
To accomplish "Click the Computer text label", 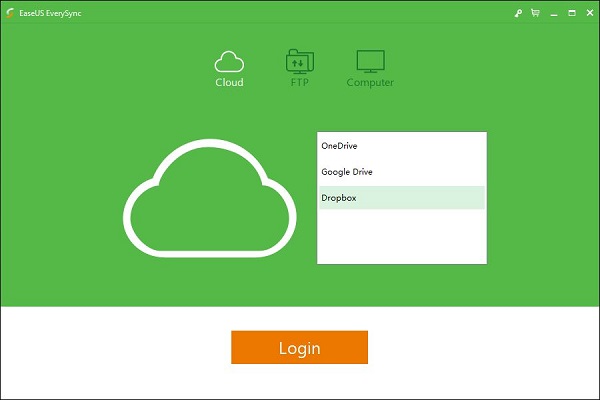I will pos(370,83).
